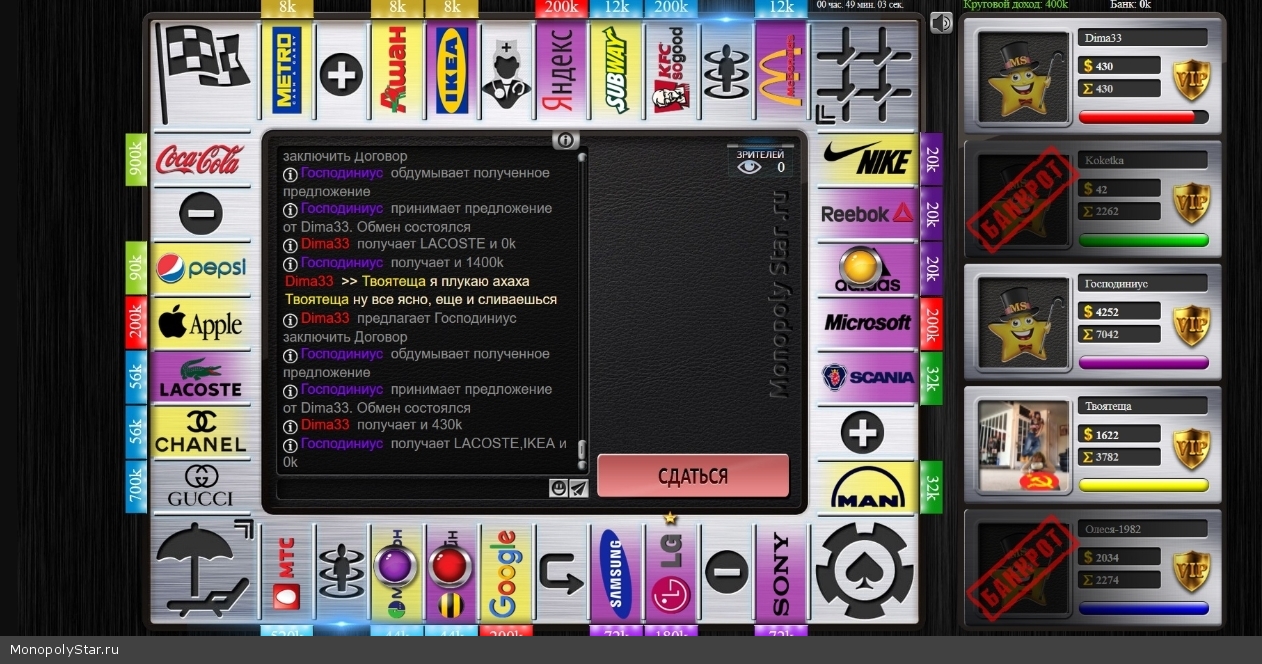Select the MAN property tile
1262x664 pixels.
tap(867, 487)
